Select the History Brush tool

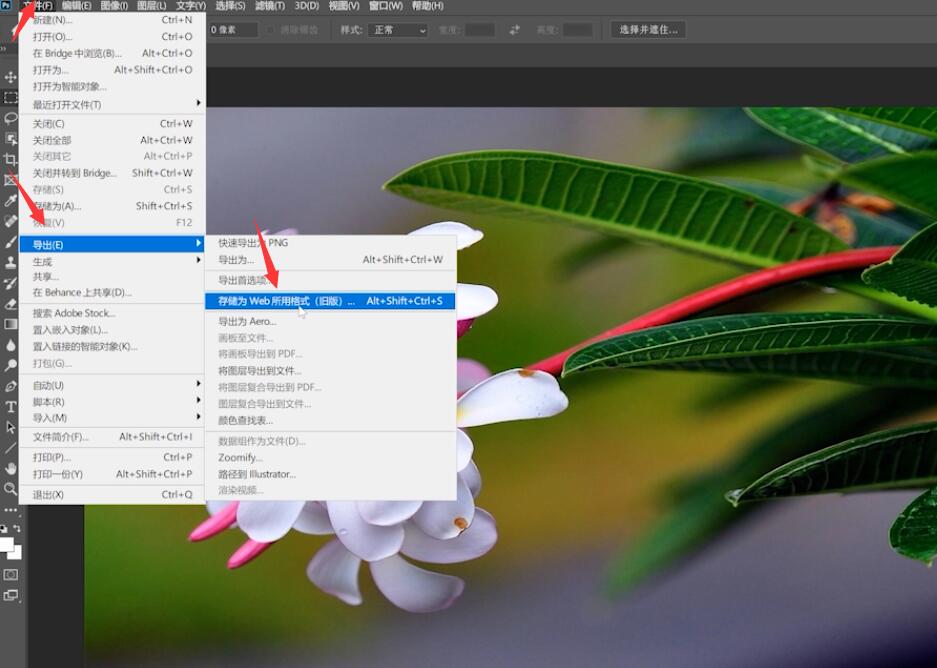point(10,283)
